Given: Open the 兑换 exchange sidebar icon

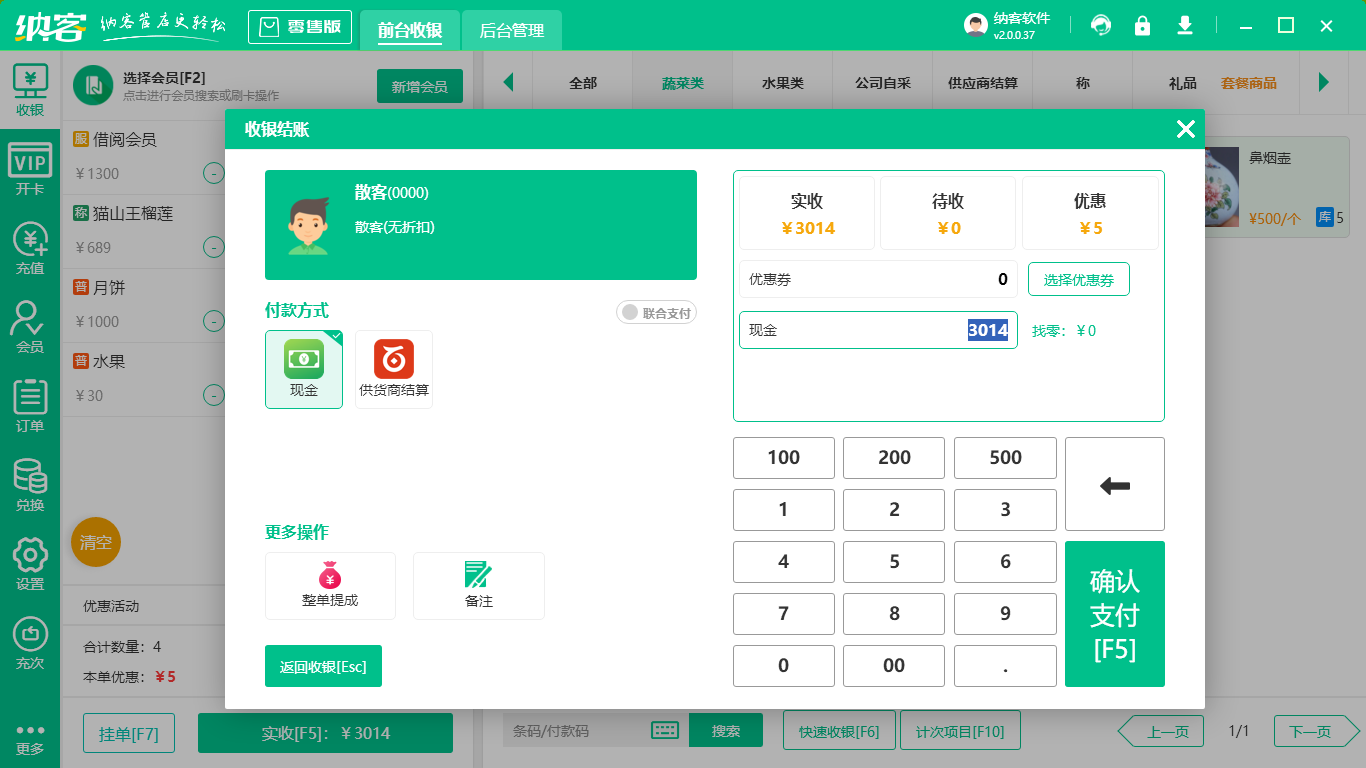Looking at the screenshot, I should click(30, 485).
